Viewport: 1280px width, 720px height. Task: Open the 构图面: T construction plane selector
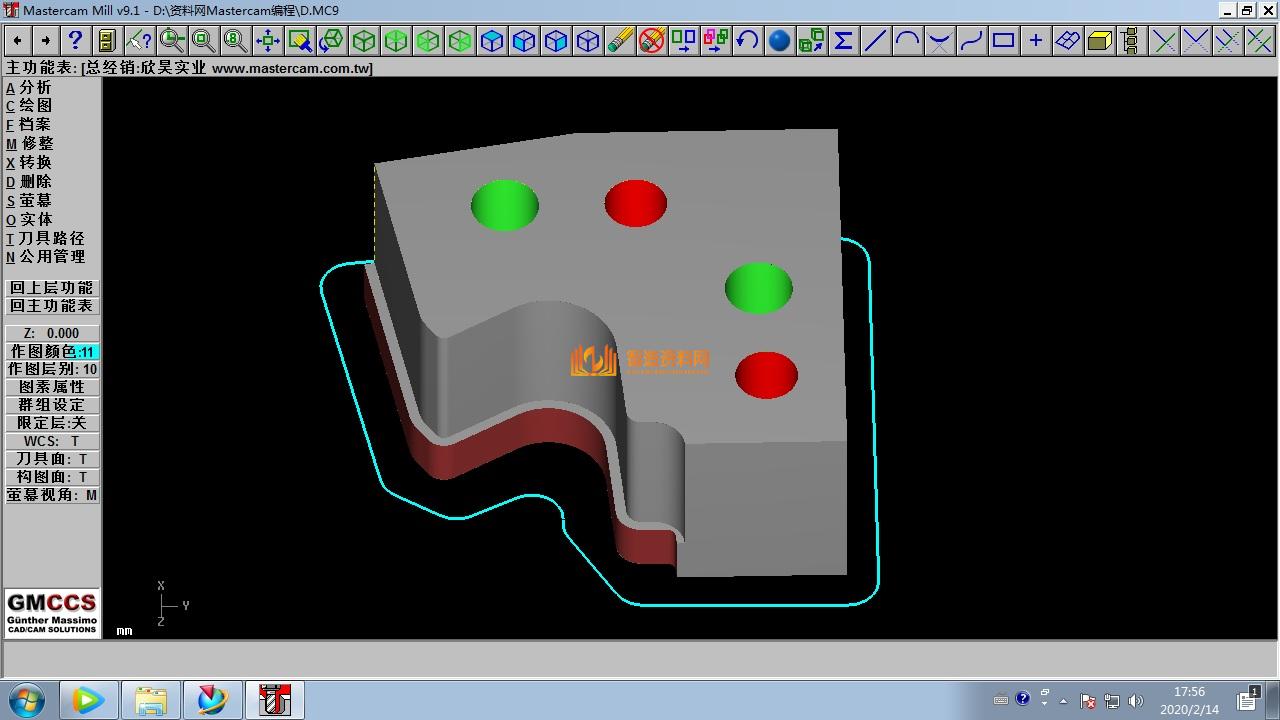point(52,477)
